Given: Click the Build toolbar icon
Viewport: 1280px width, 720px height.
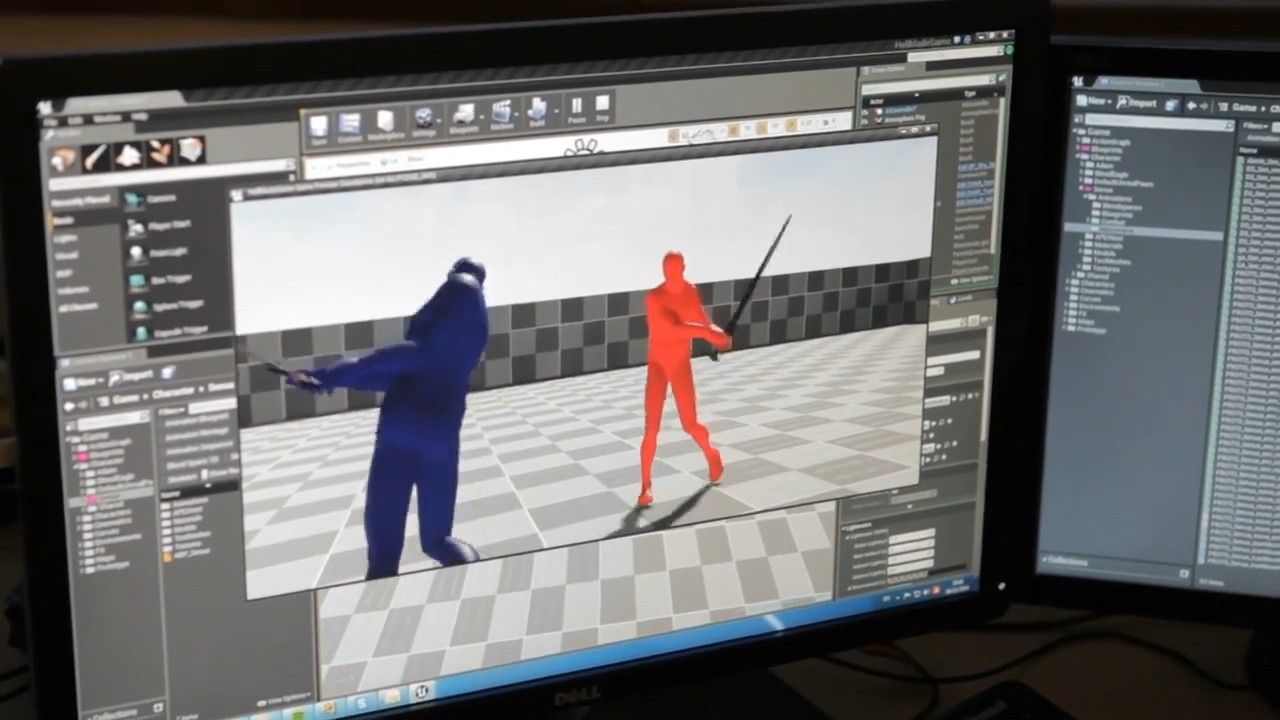Looking at the screenshot, I should (537, 112).
